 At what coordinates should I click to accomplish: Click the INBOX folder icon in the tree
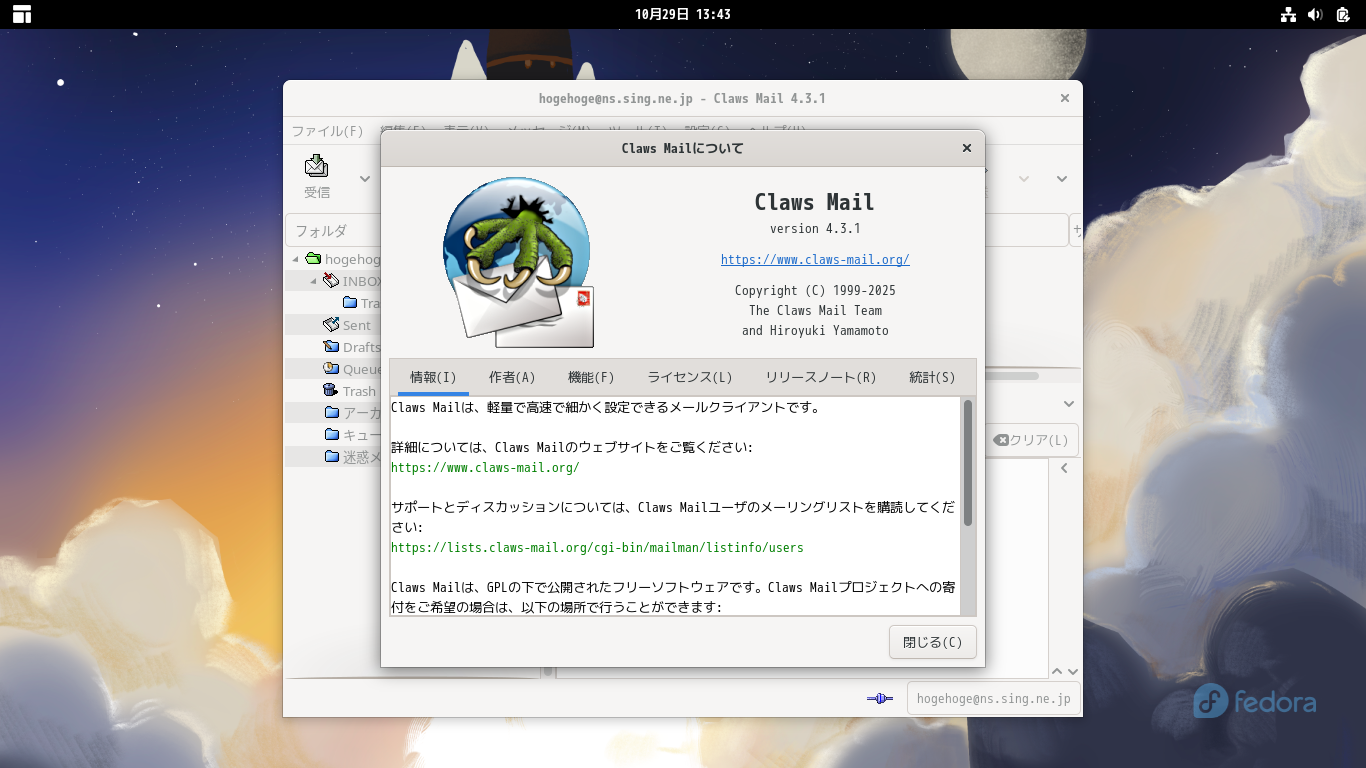pos(331,281)
